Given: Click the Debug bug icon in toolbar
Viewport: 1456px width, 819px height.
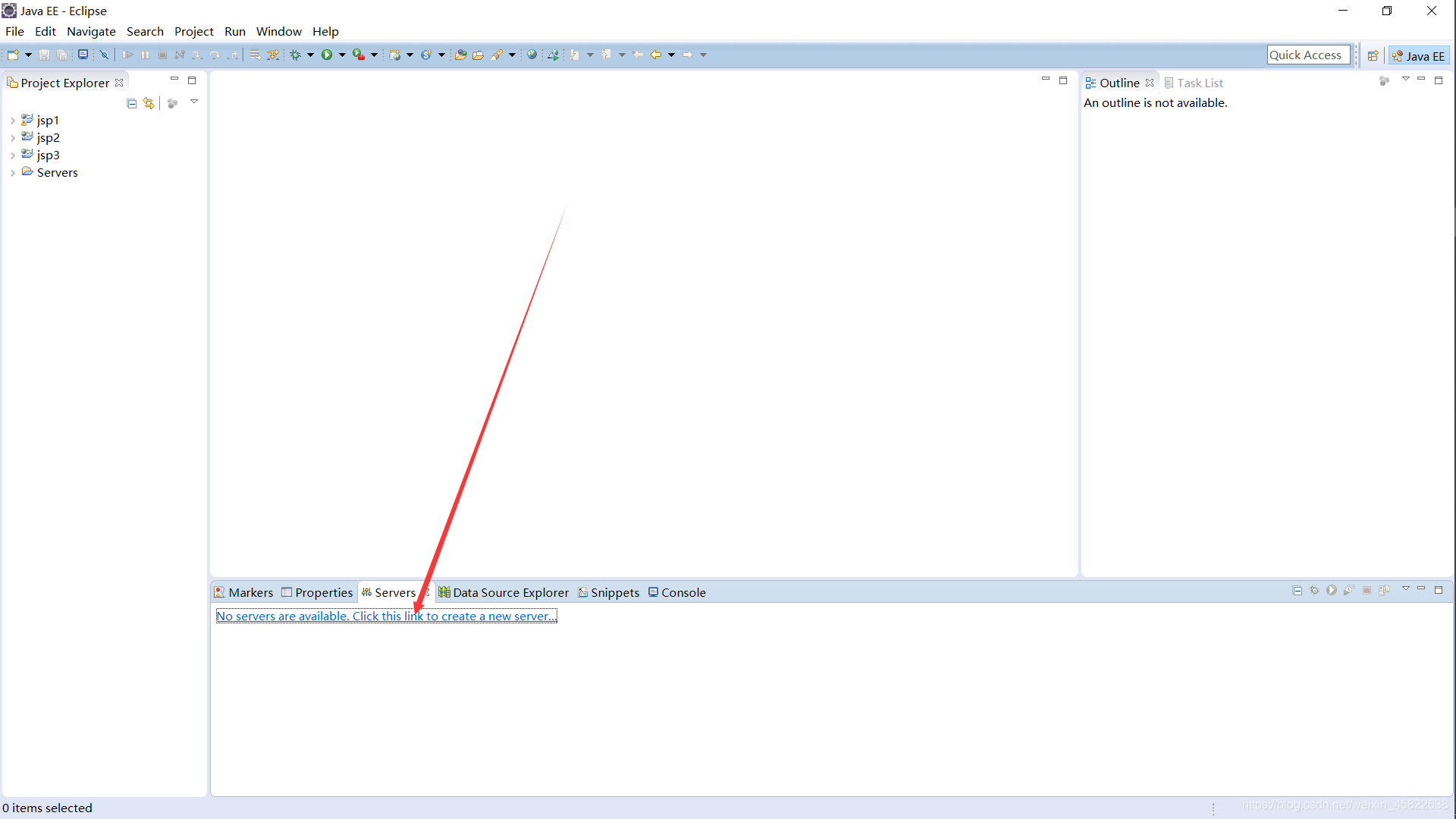Looking at the screenshot, I should pos(296,55).
